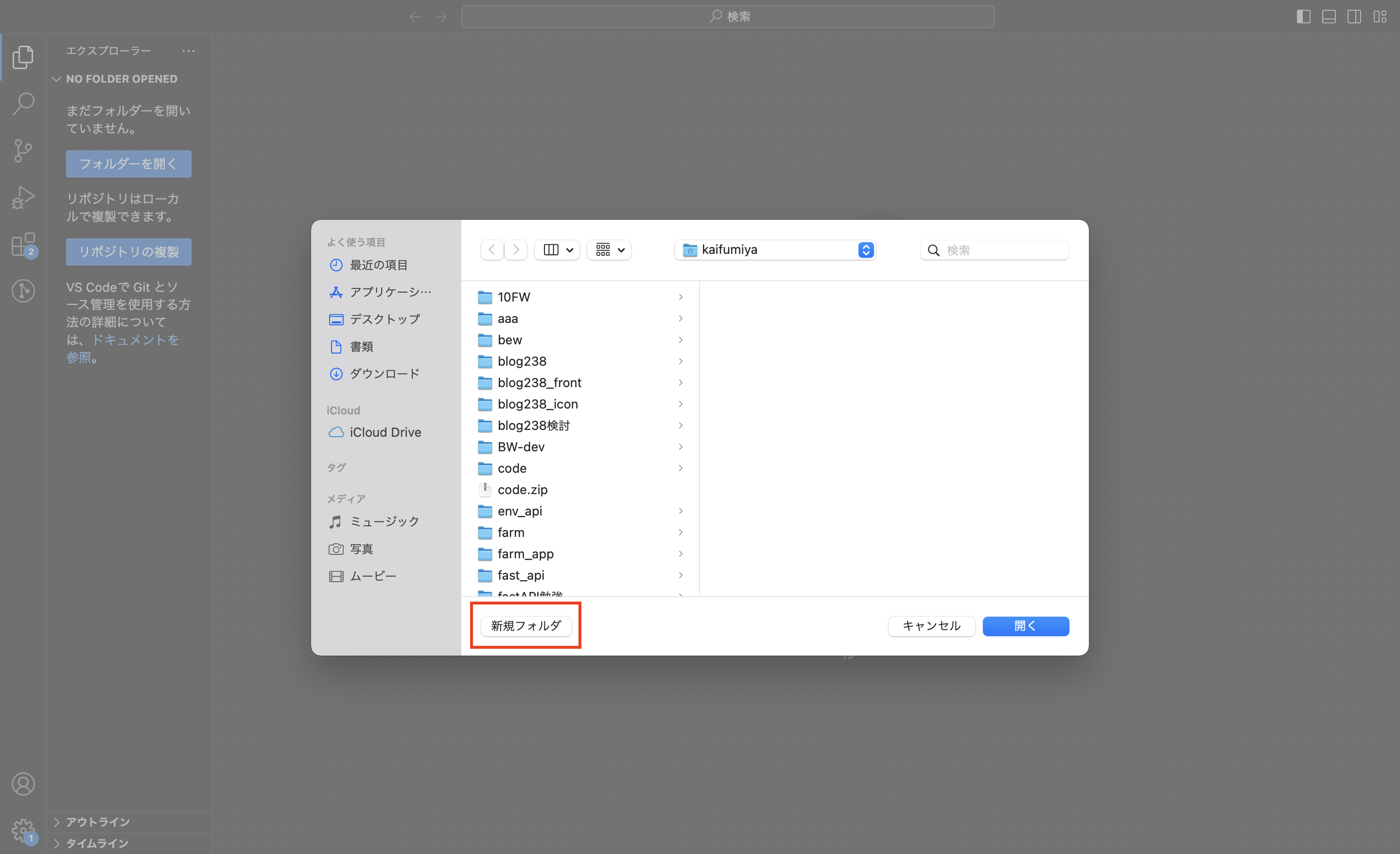This screenshot has width=1400, height=854.
Task: Go back with the VS Code back arrow
Action: pyautogui.click(x=415, y=17)
